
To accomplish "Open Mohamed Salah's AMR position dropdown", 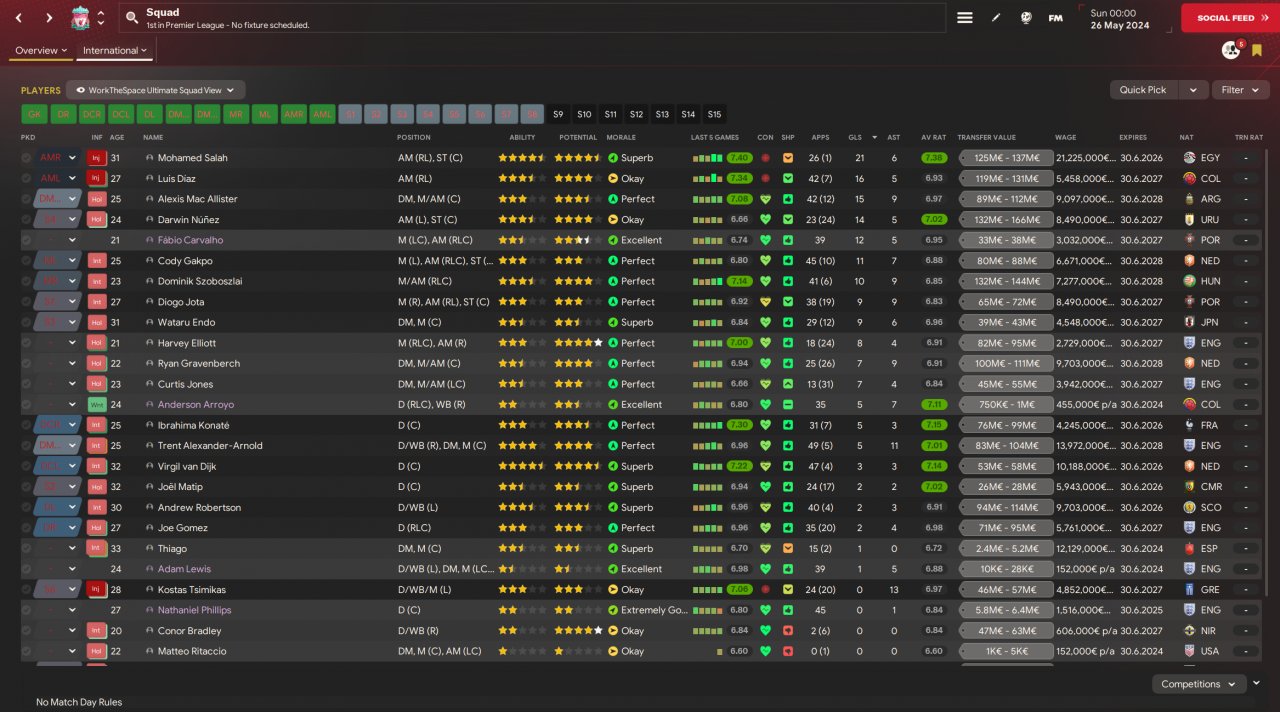I will click(58, 158).
